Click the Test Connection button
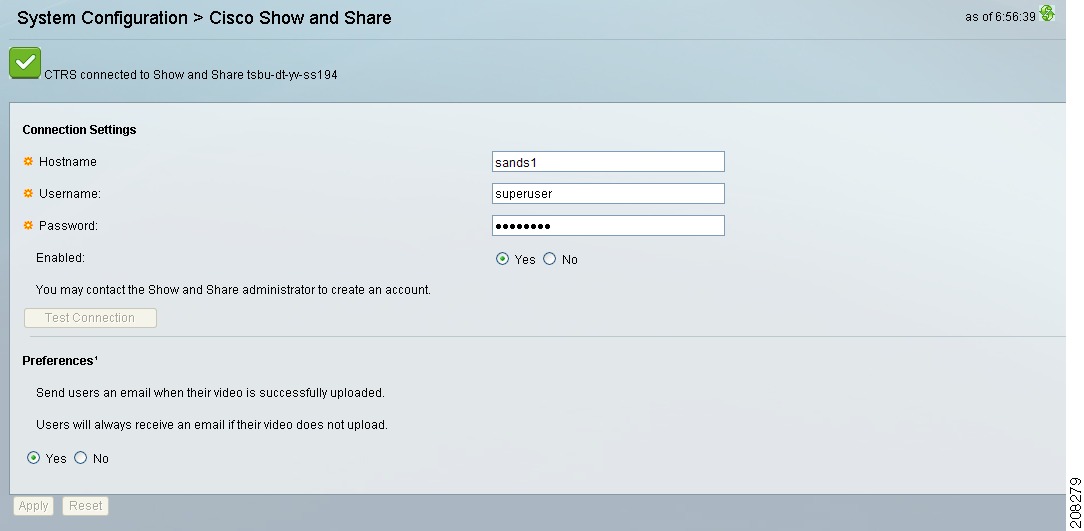The image size is (1084, 531). point(91,318)
